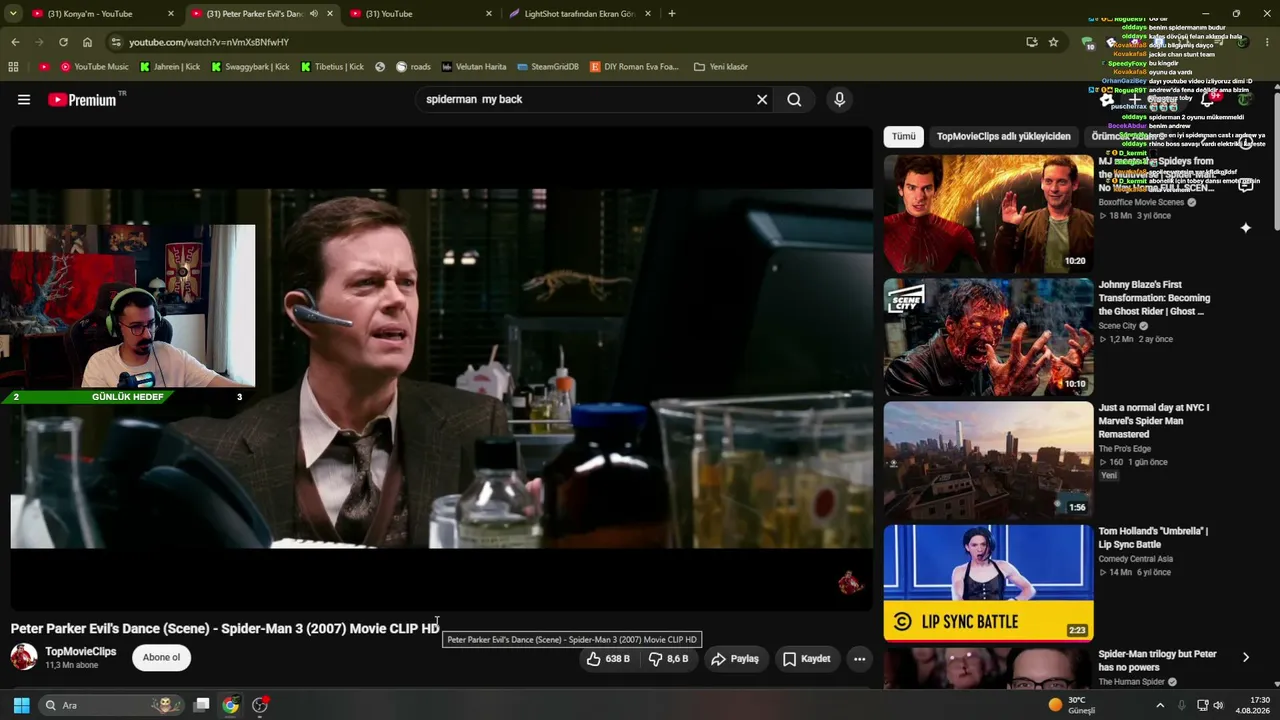Open 'Just a normal day at NYC' thumbnail
The image size is (1280, 720).
click(x=988, y=461)
